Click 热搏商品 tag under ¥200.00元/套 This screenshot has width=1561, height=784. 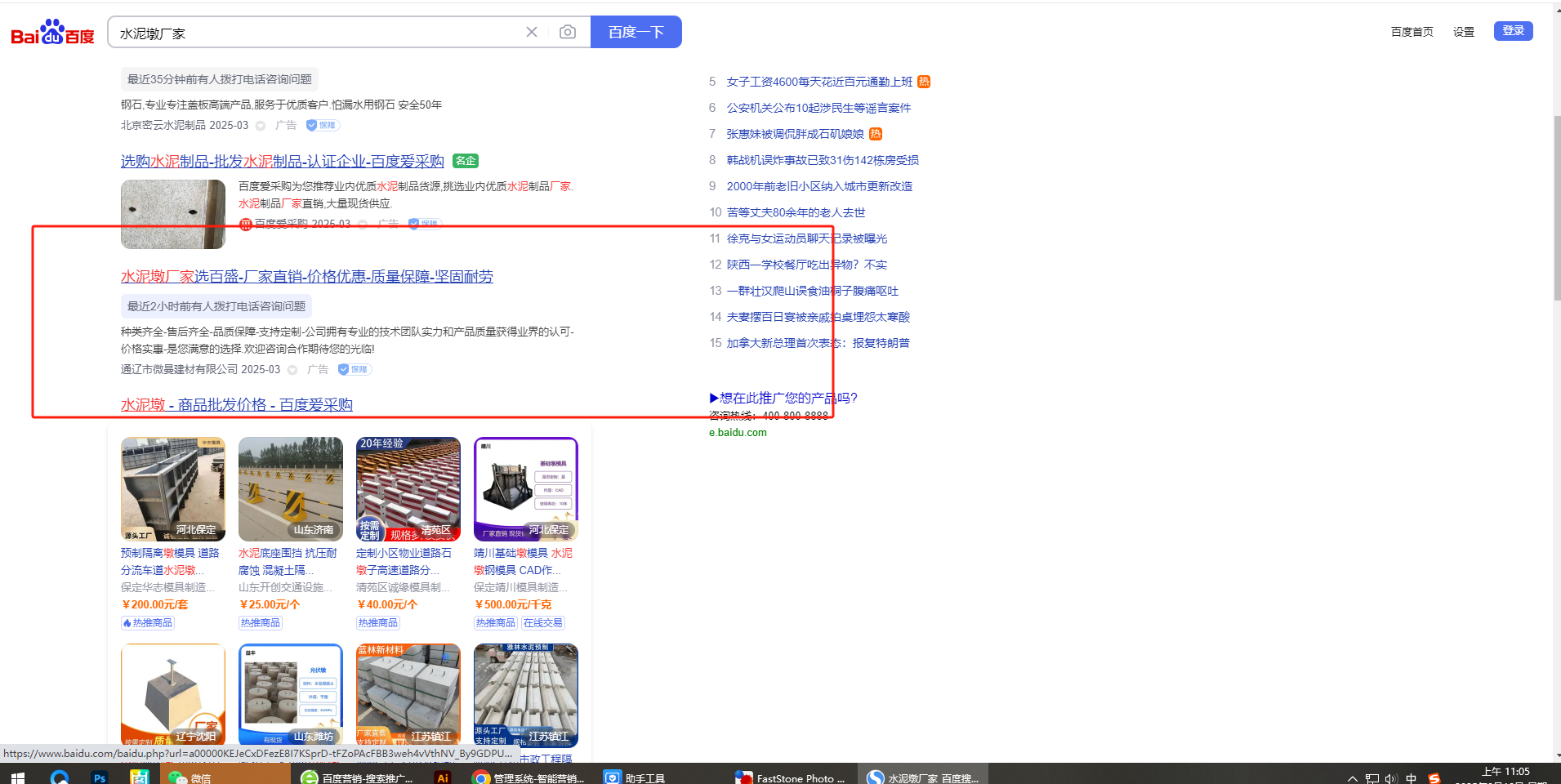pyautogui.click(x=148, y=623)
